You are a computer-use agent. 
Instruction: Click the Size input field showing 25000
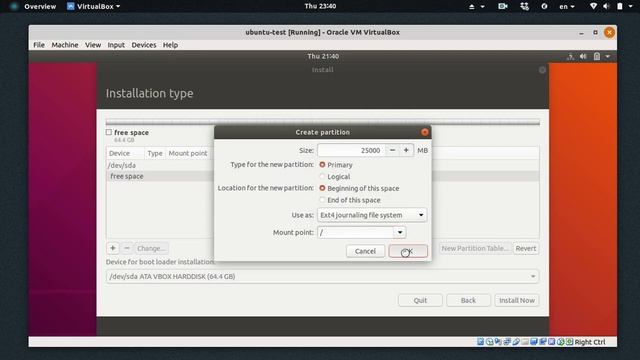351,150
